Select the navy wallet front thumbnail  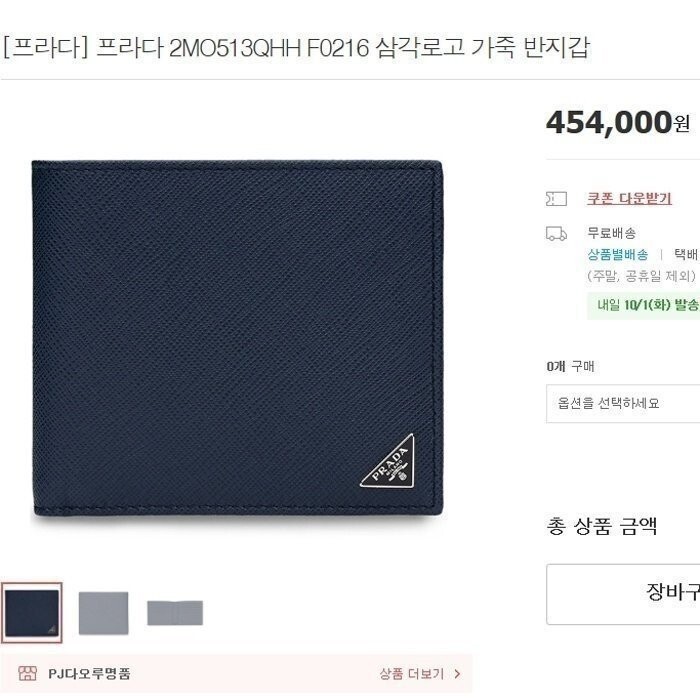click(x=32, y=612)
